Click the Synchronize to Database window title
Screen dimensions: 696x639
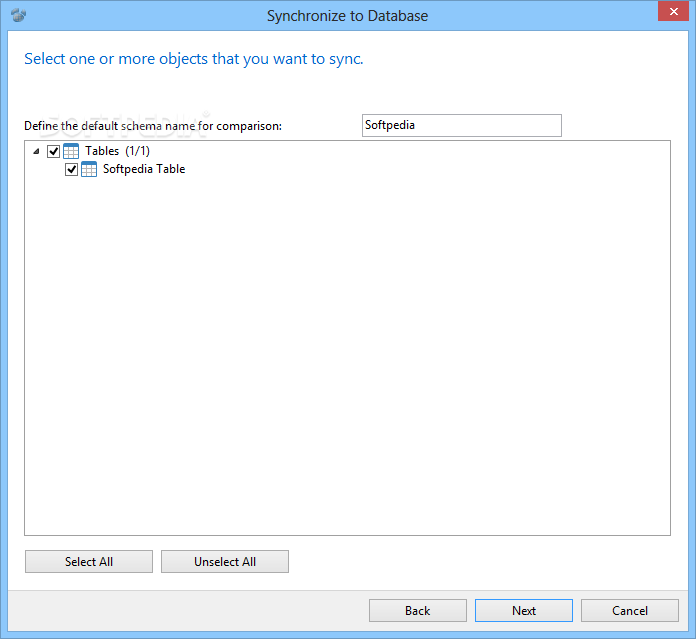(348, 16)
